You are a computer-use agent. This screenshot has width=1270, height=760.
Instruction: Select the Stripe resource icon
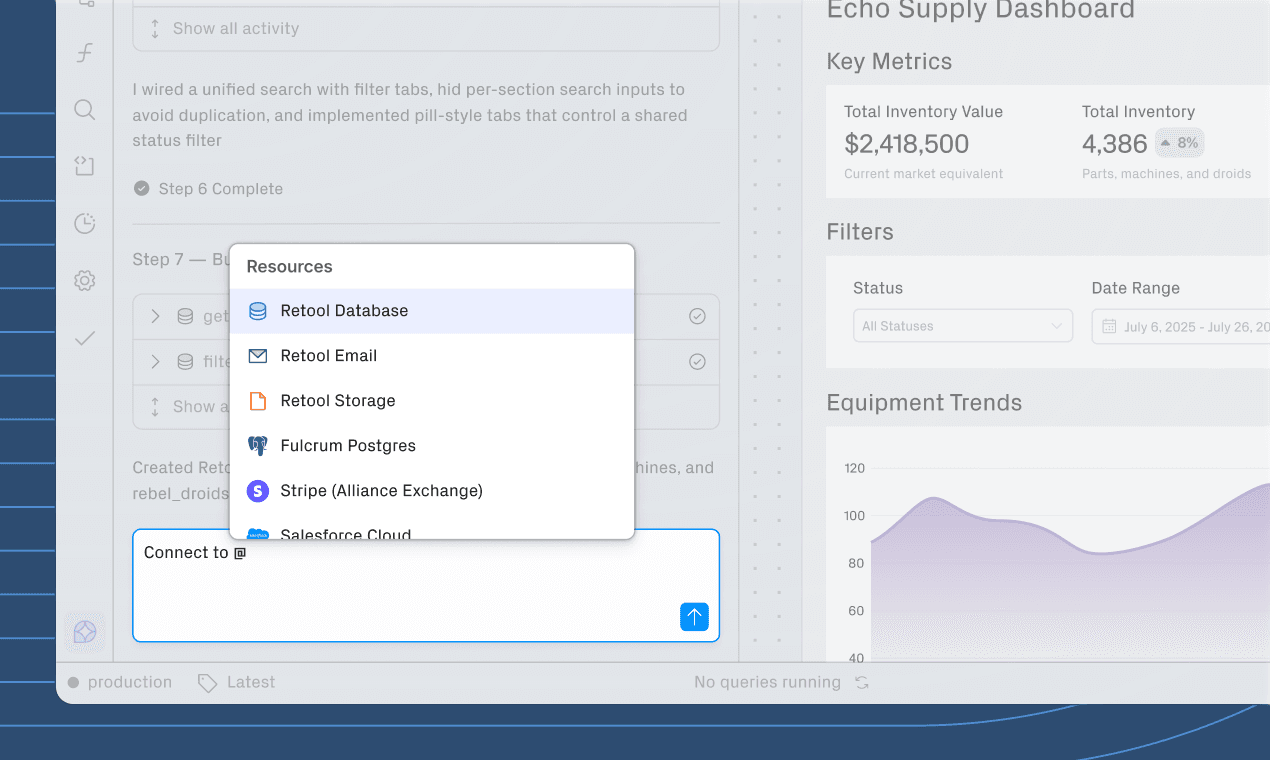pos(258,491)
